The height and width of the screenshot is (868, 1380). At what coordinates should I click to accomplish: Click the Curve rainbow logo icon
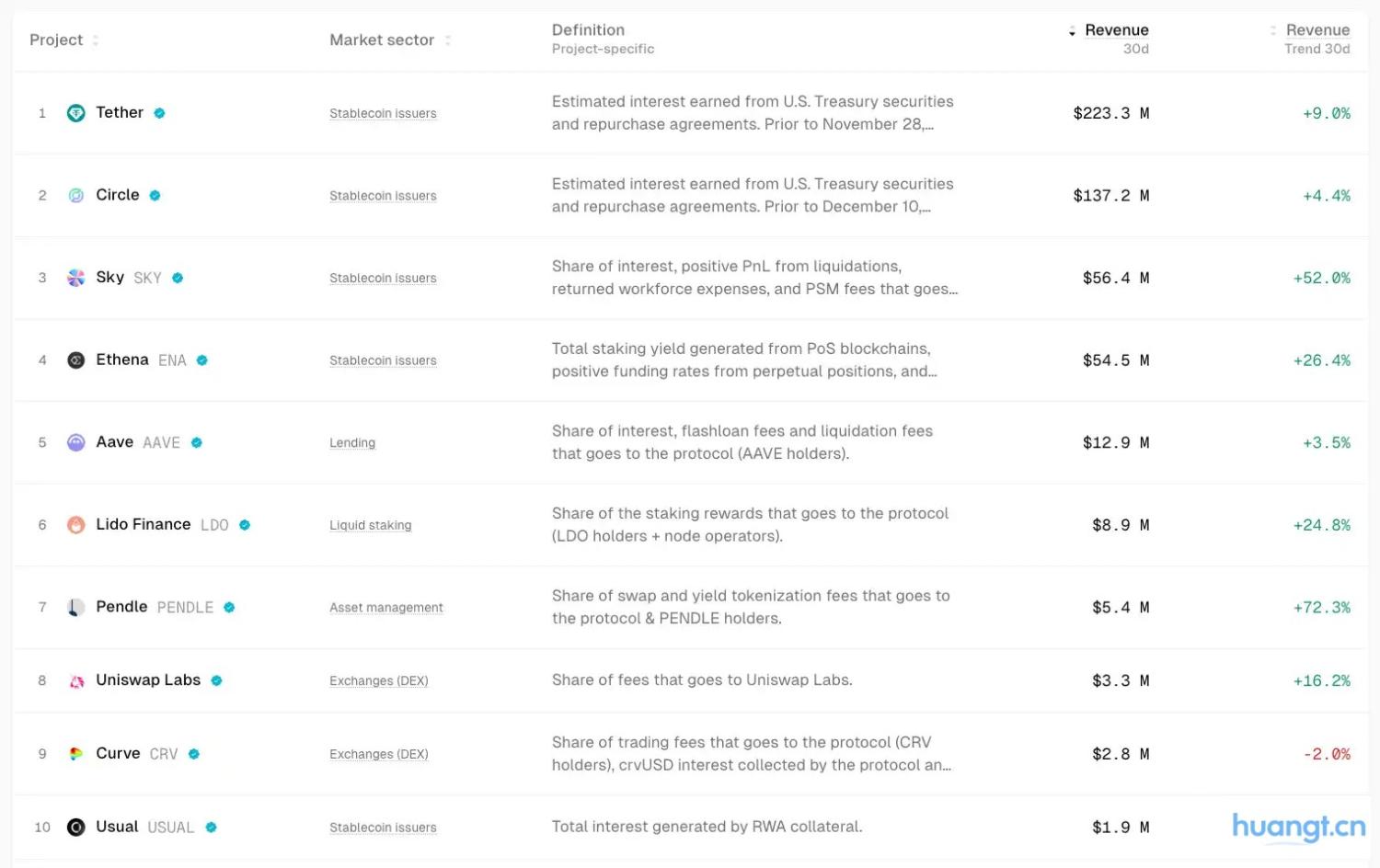[x=76, y=754]
